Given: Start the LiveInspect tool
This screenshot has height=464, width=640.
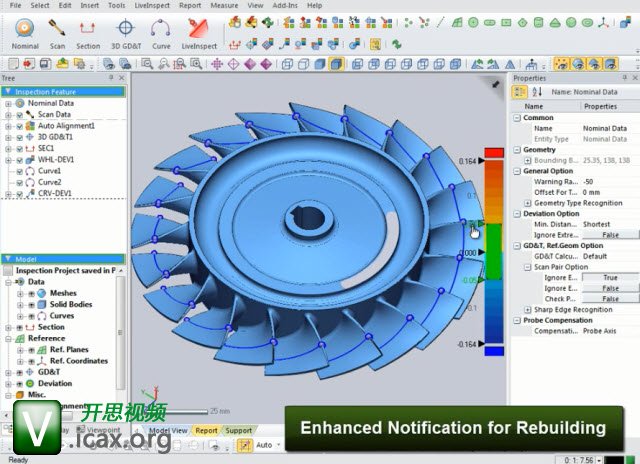Looking at the screenshot, I should [x=201, y=31].
